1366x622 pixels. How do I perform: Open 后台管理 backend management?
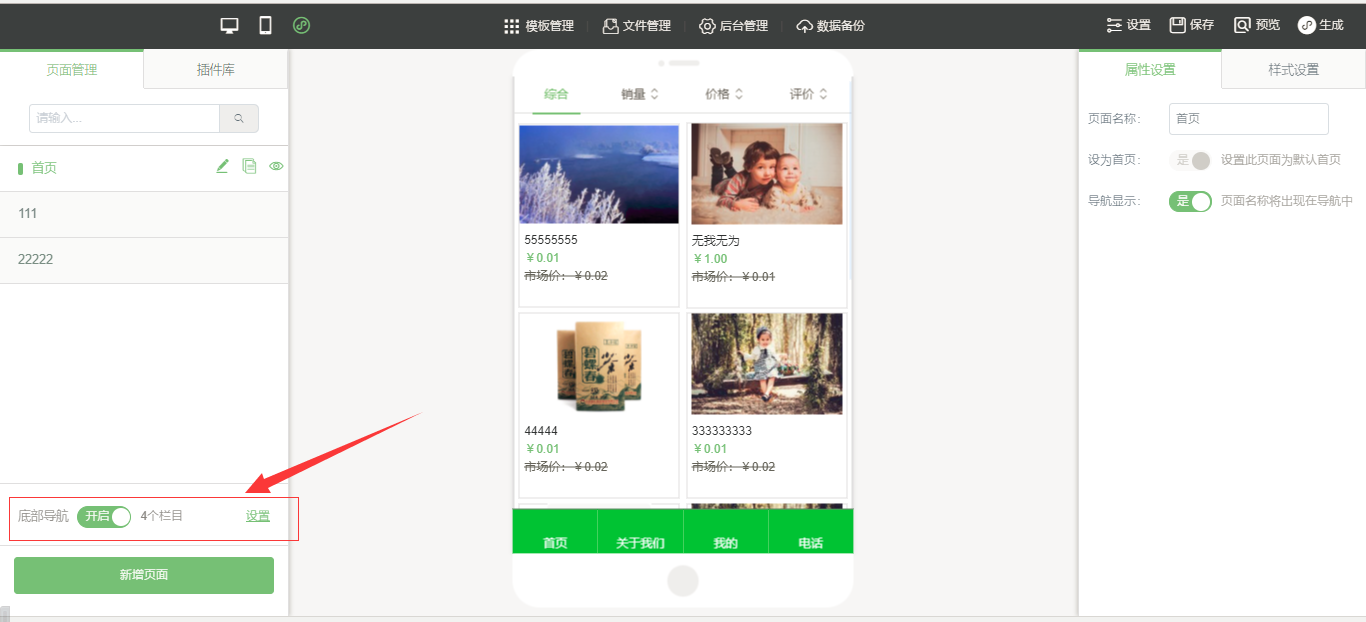click(733, 26)
